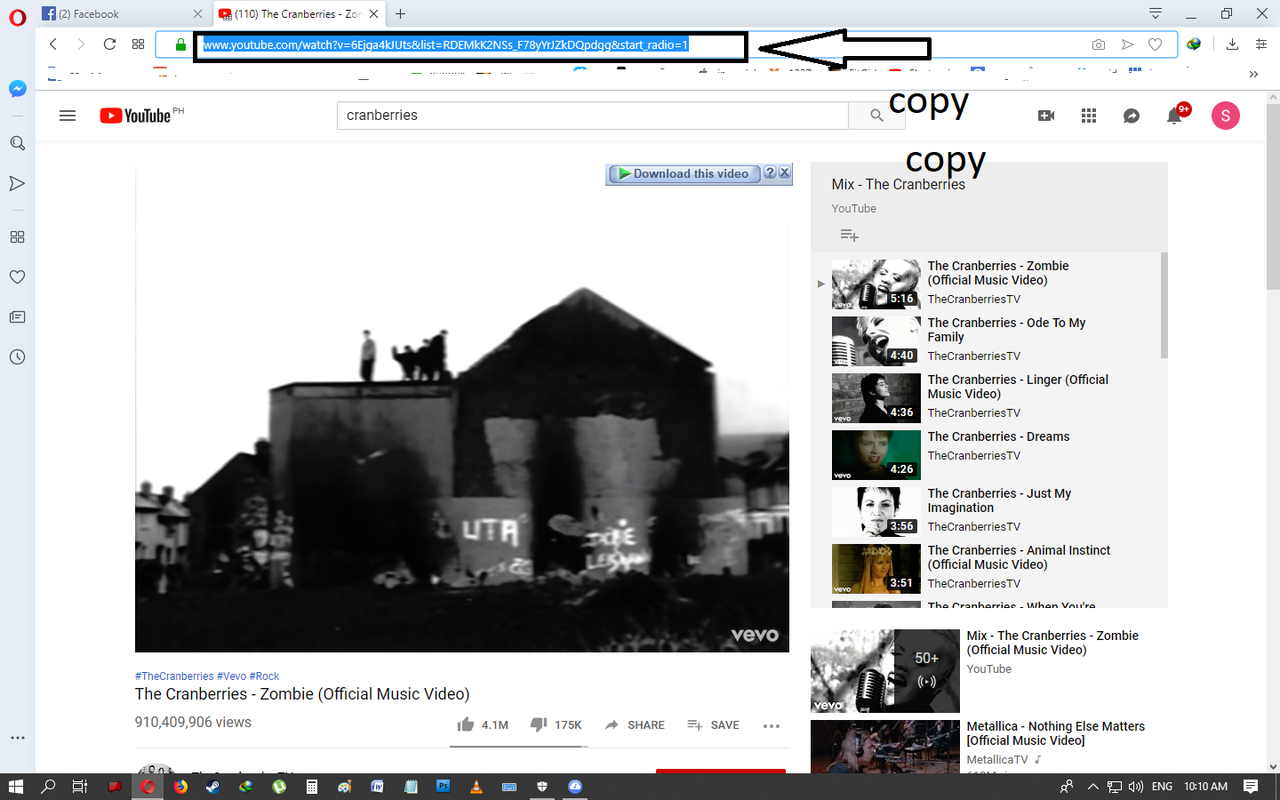Open the YouTube notifications bell

1175,116
